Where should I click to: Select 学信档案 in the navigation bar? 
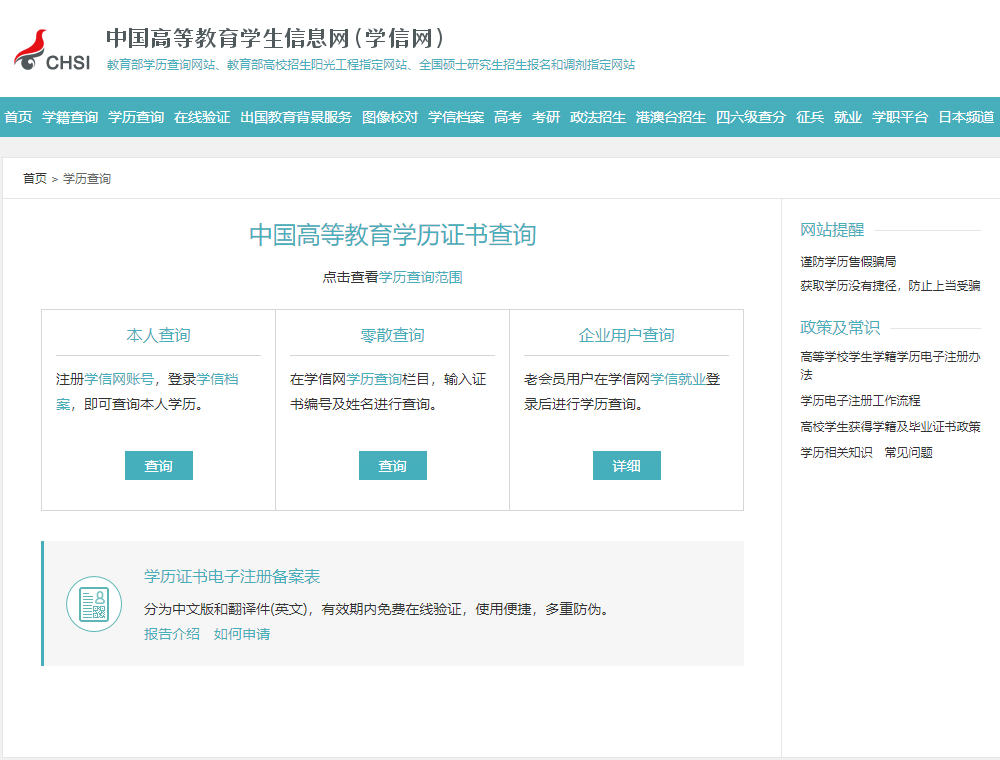coord(456,117)
